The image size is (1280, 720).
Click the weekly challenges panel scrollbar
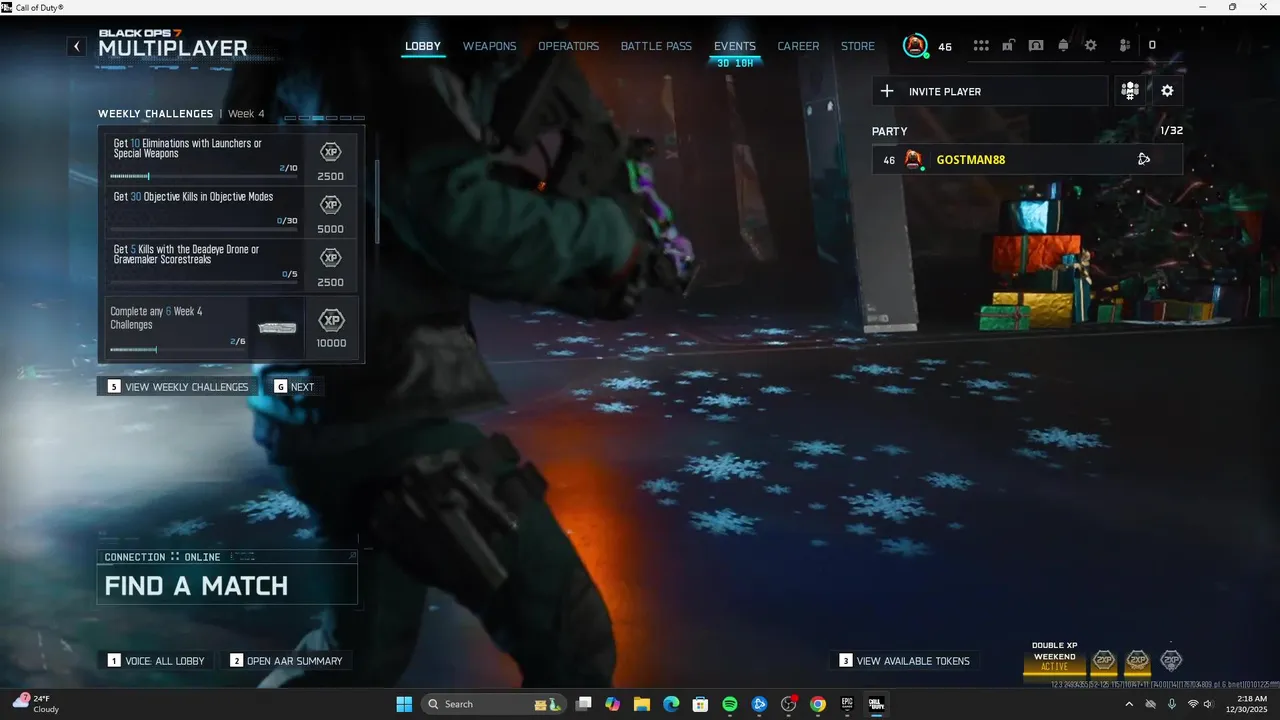[x=377, y=200]
